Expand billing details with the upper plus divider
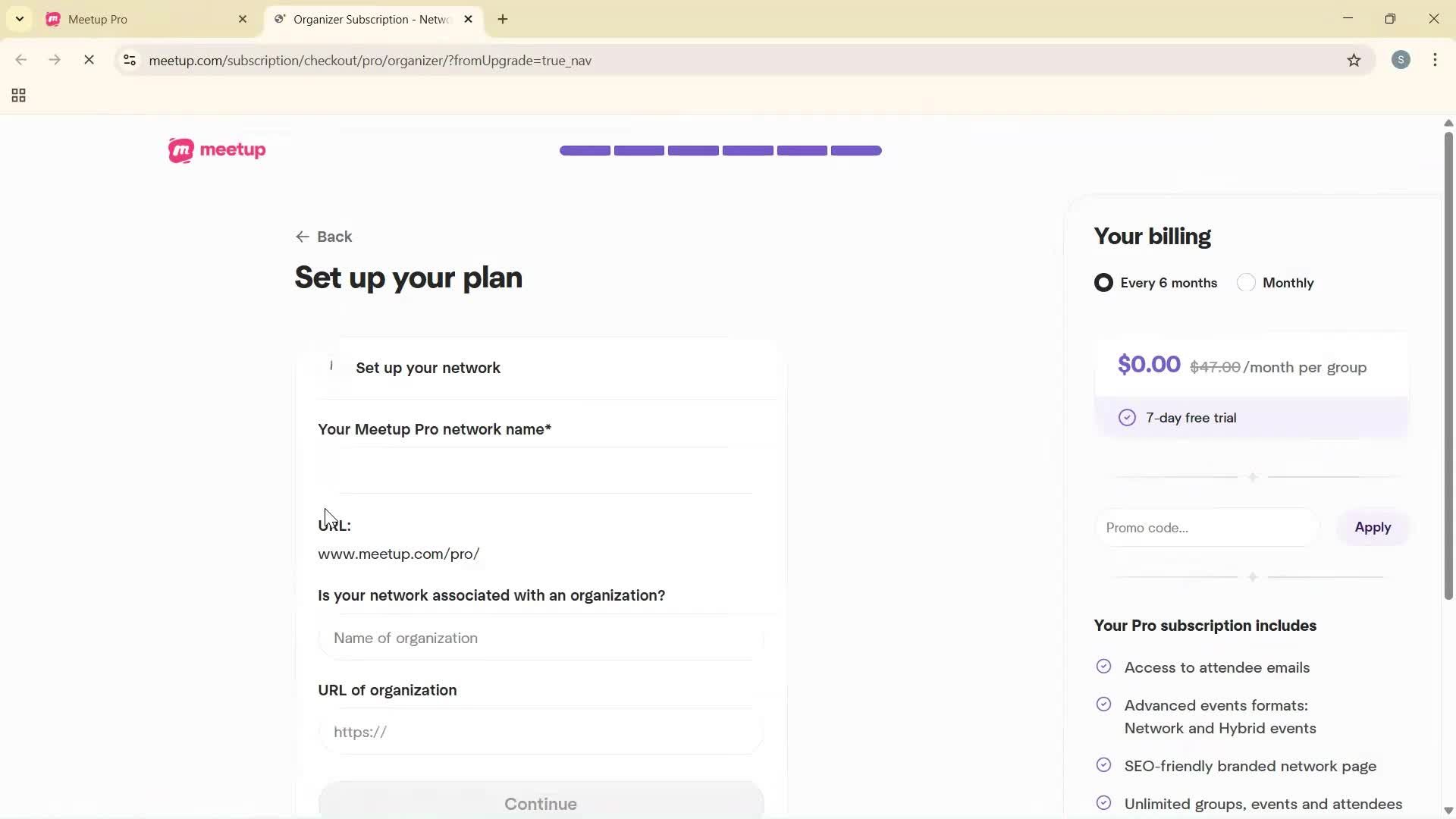This screenshot has width=1456, height=819. 1253,477
